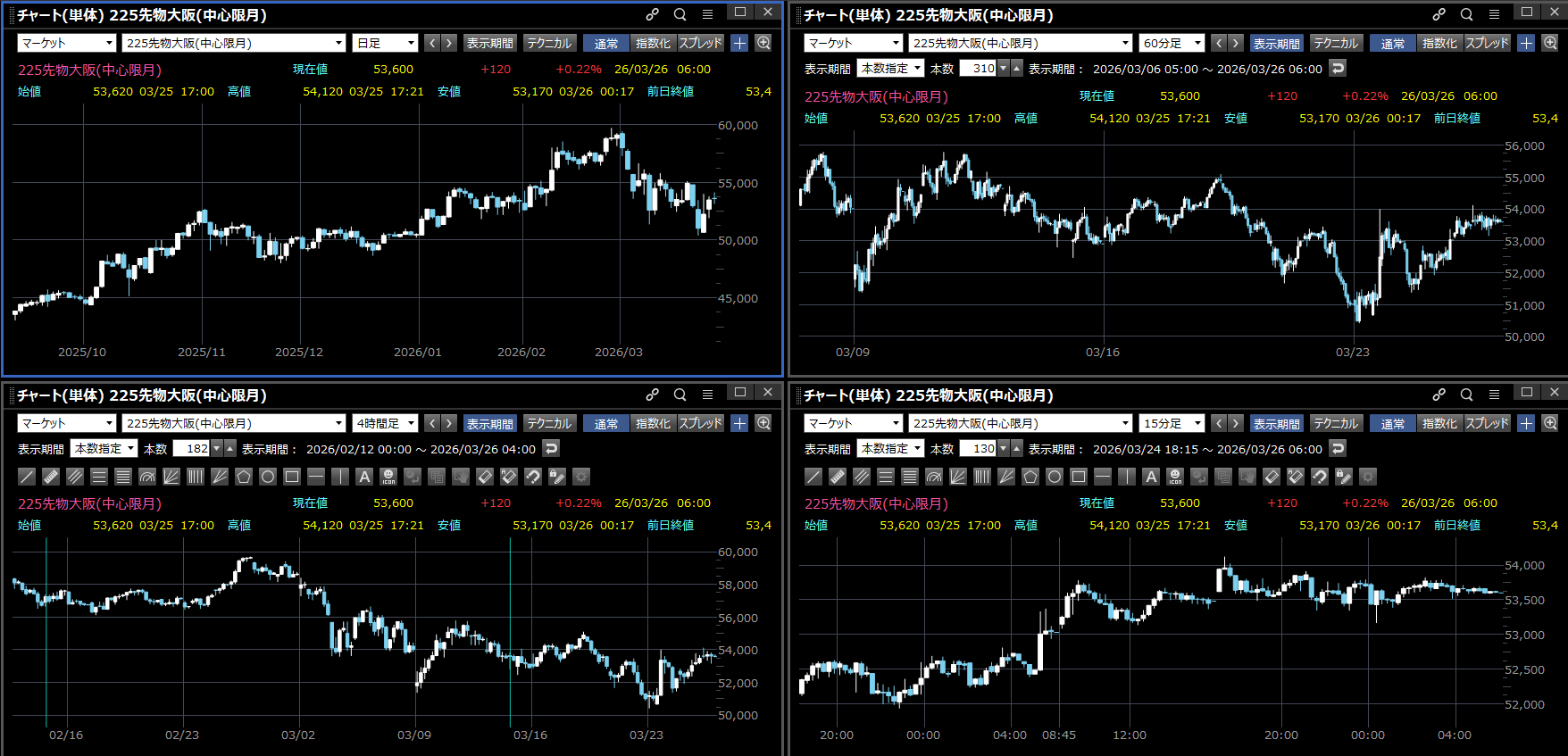The image size is (1568, 756).
Task: Choose the circle drawing tool in 15-minute chart
Action: (x=1055, y=477)
